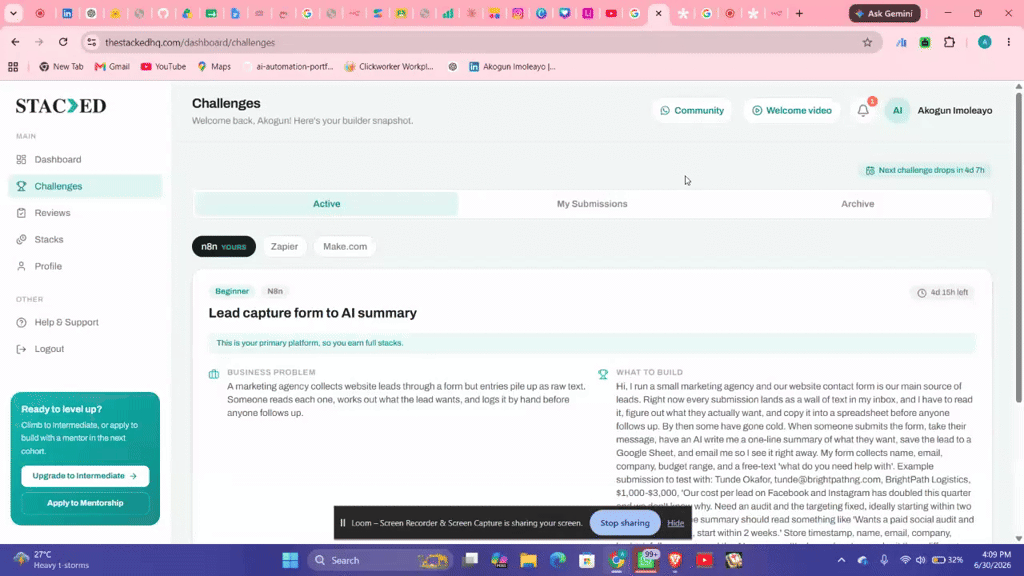
Task: Click the Beginner difficulty tag
Action: point(232,291)
